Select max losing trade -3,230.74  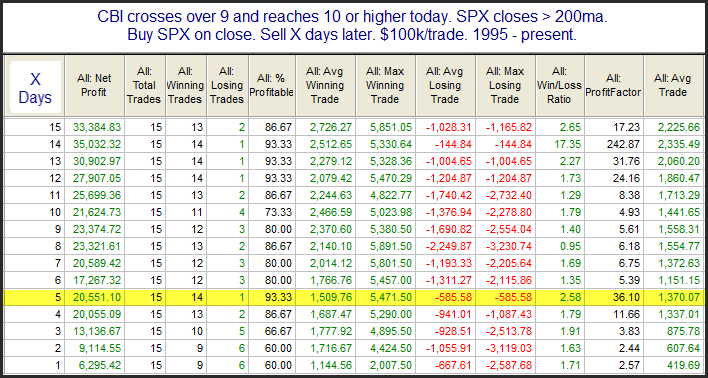(510, 247)
